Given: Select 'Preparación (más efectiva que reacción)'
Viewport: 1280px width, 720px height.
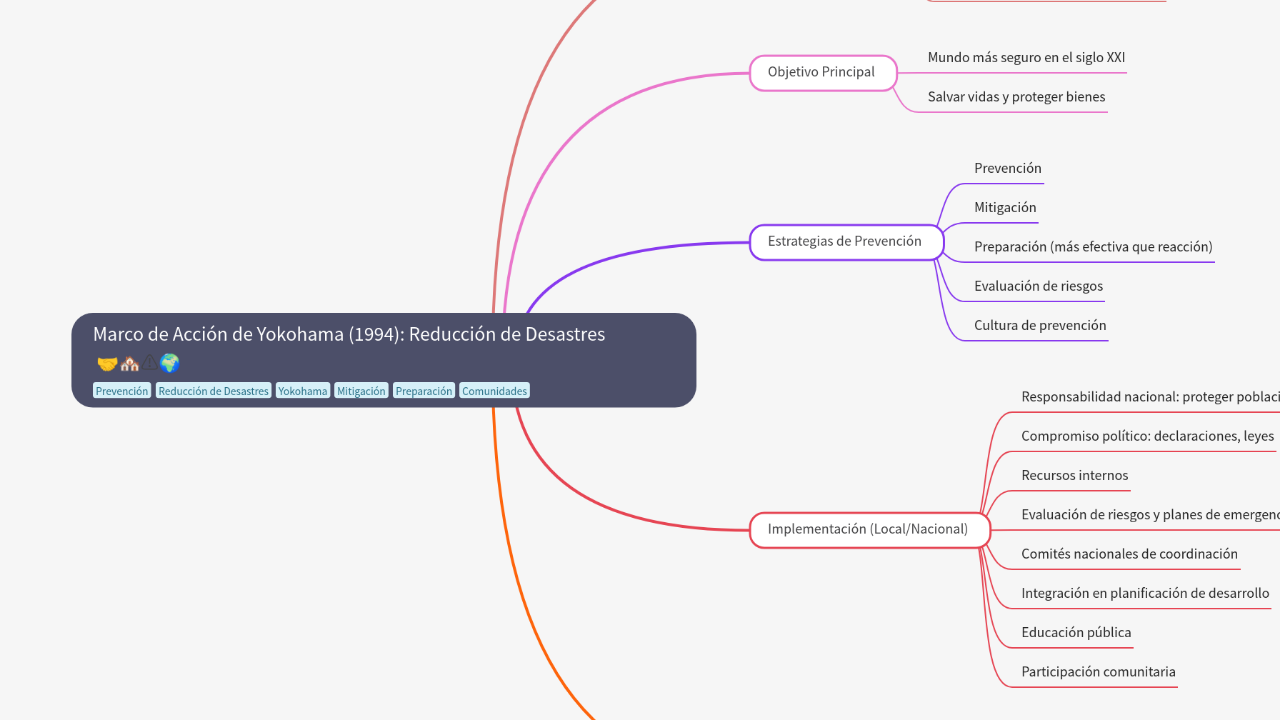Looking at the screenshot, I should click(x=1093, y=247).
